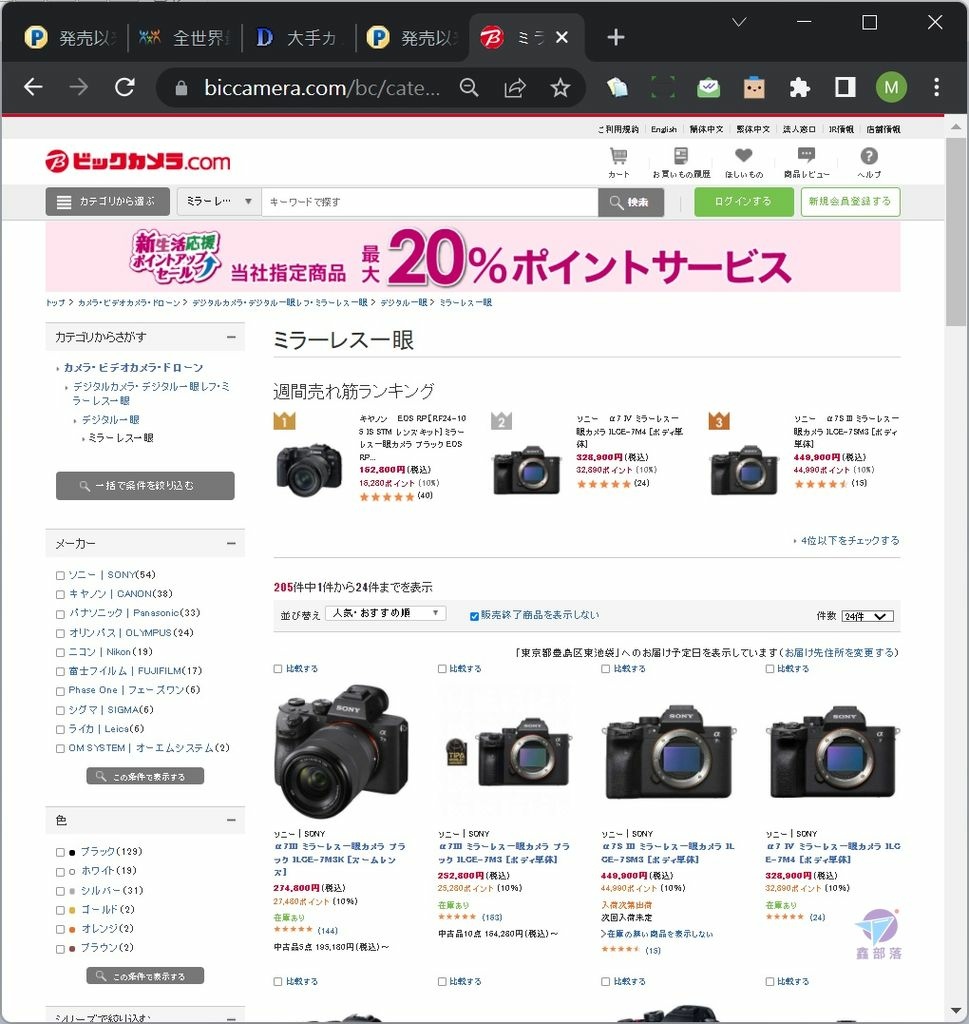
Task: Open the English language link
Action: pyautogui.click(x=663, y=129)
